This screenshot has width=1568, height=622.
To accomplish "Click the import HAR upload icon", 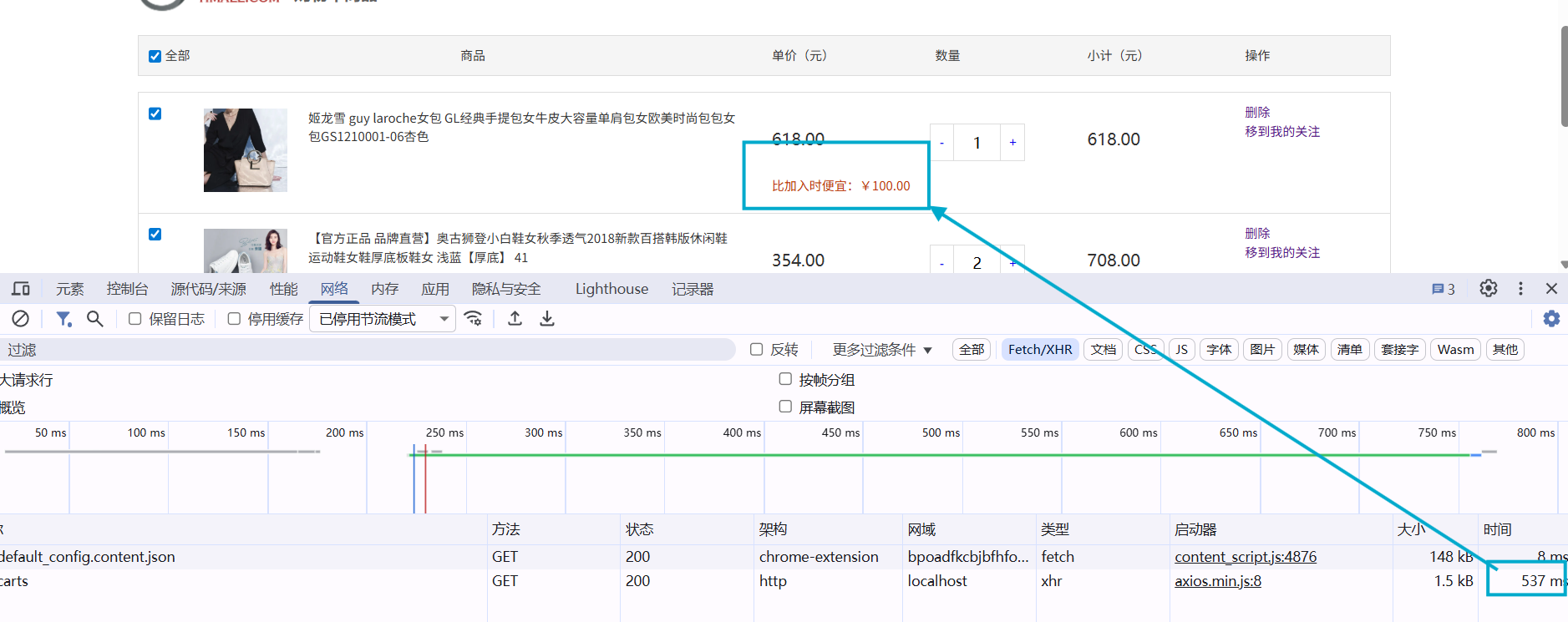I will (x=515, y=319).
